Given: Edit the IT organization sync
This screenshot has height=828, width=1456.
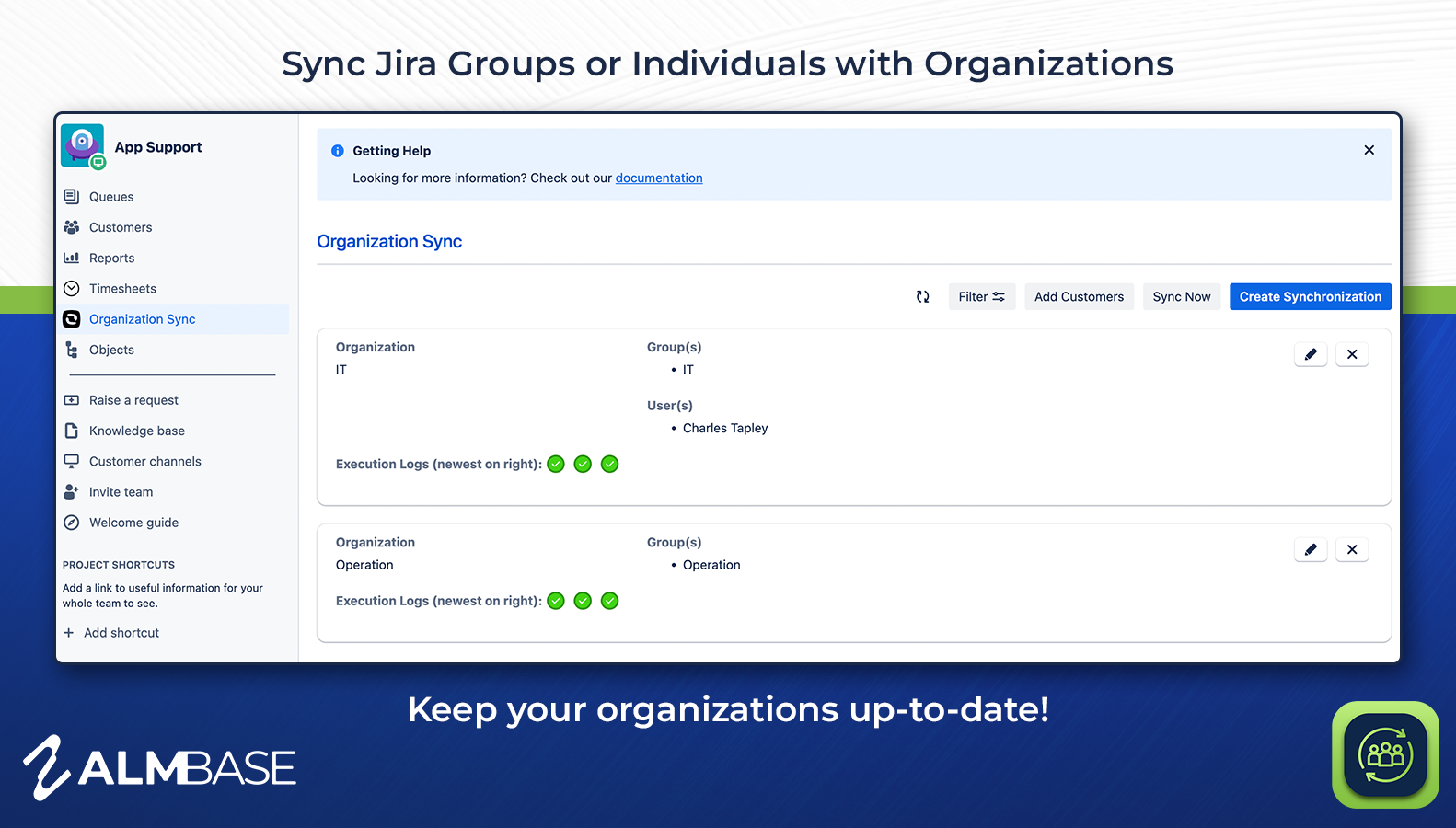Looking at the screenshot, I should 1311,354.
